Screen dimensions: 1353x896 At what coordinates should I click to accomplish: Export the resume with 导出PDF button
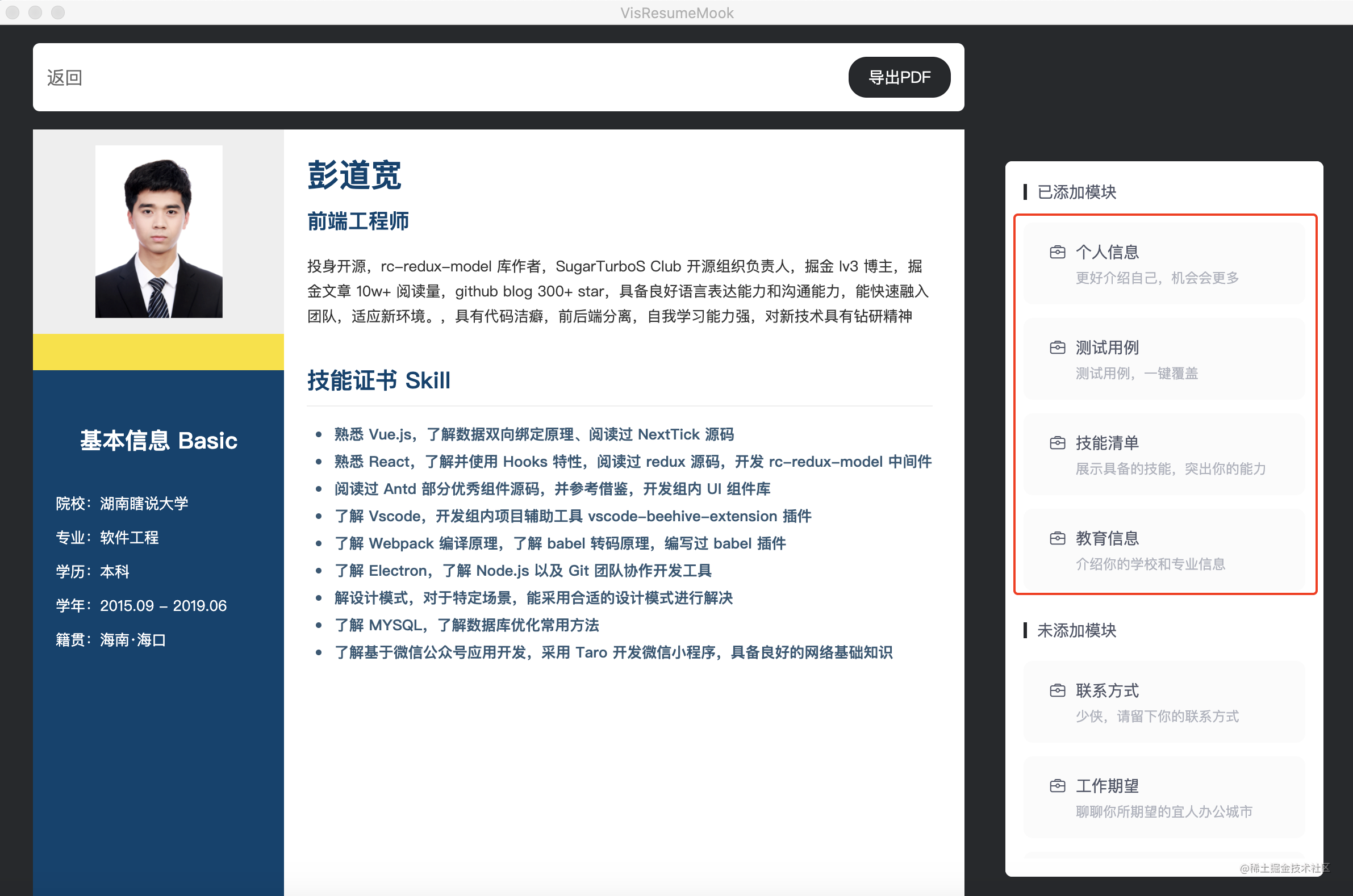click(899, 77)
